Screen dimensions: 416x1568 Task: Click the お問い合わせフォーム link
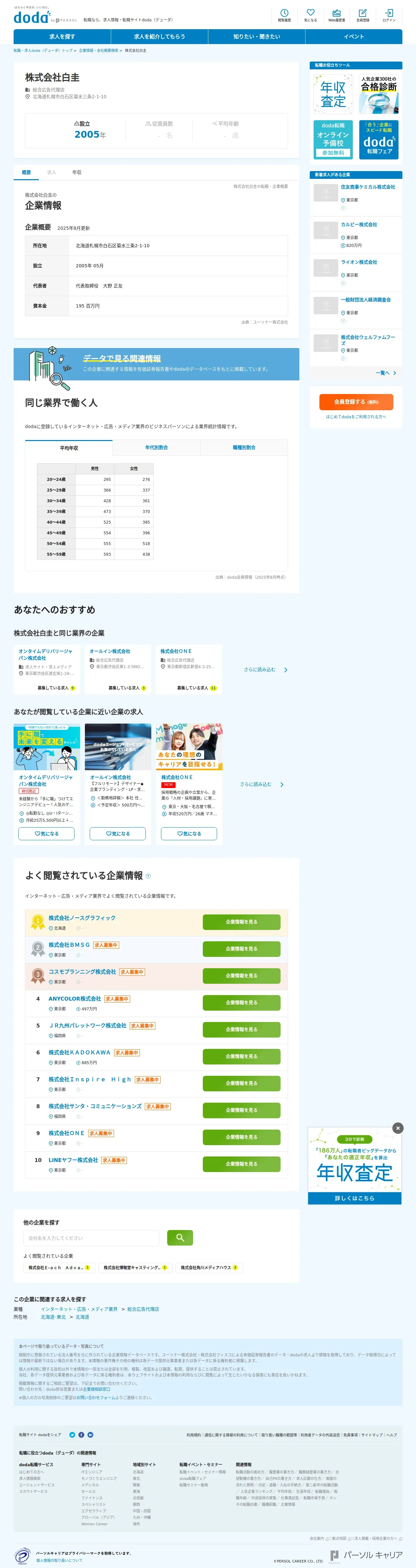(x=96, y=1398)
